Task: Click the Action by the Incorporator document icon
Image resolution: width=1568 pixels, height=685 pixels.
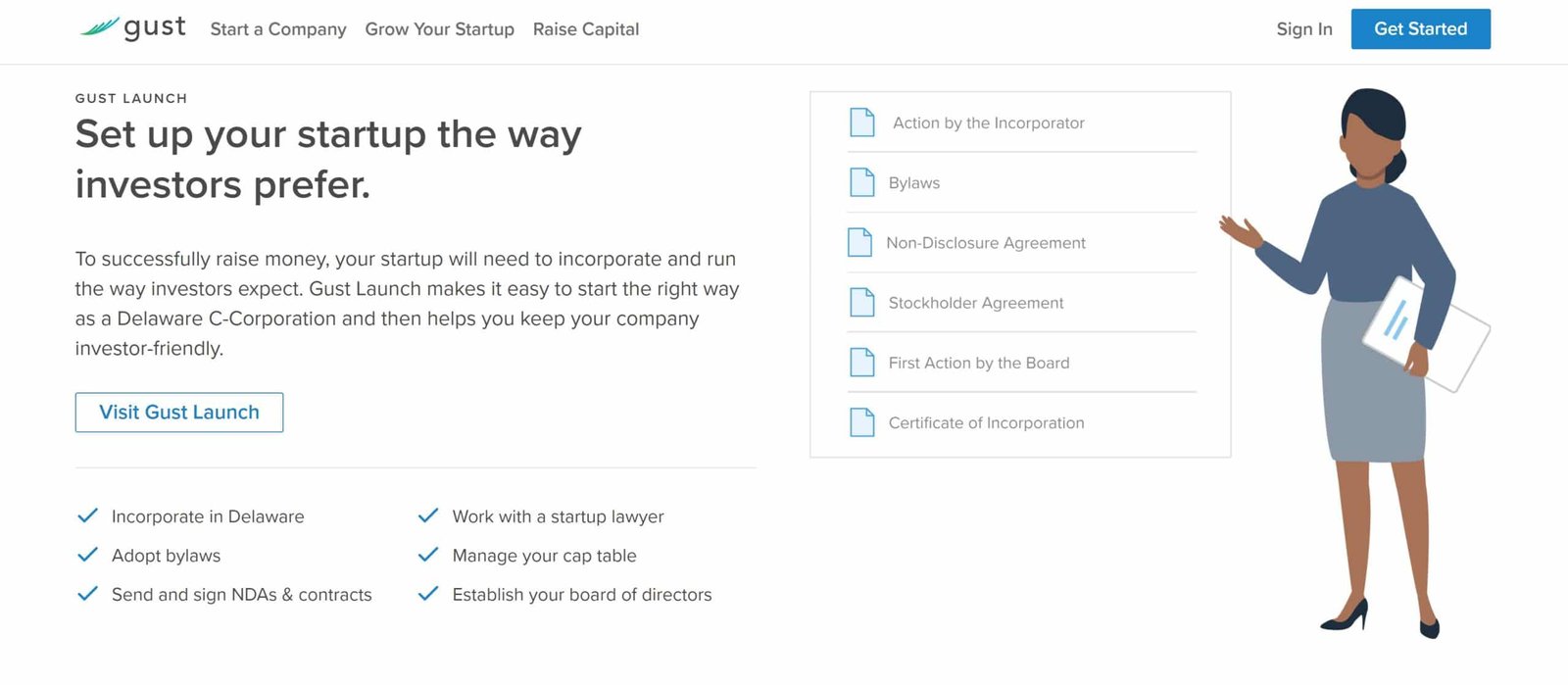Action: 862,122
